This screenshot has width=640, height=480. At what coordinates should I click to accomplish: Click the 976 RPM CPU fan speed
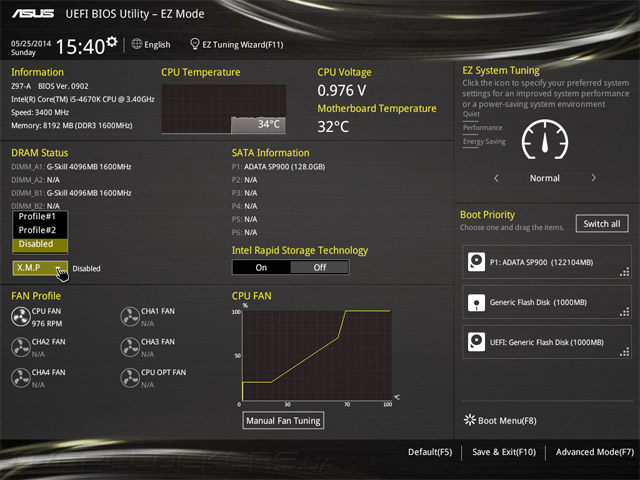[x=47, y=323]
